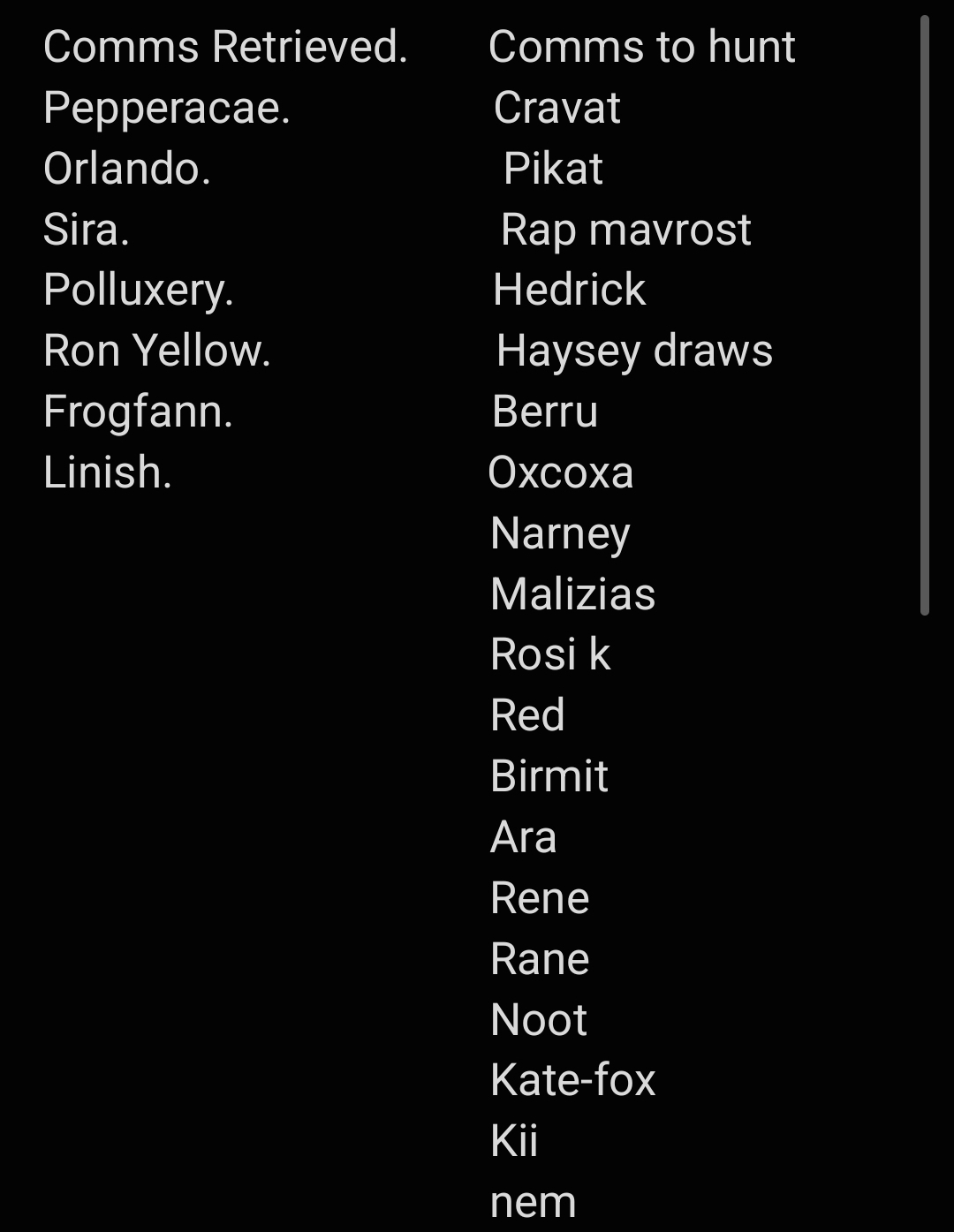Tap the 'nem' entry at bottom

(533, 1202)
